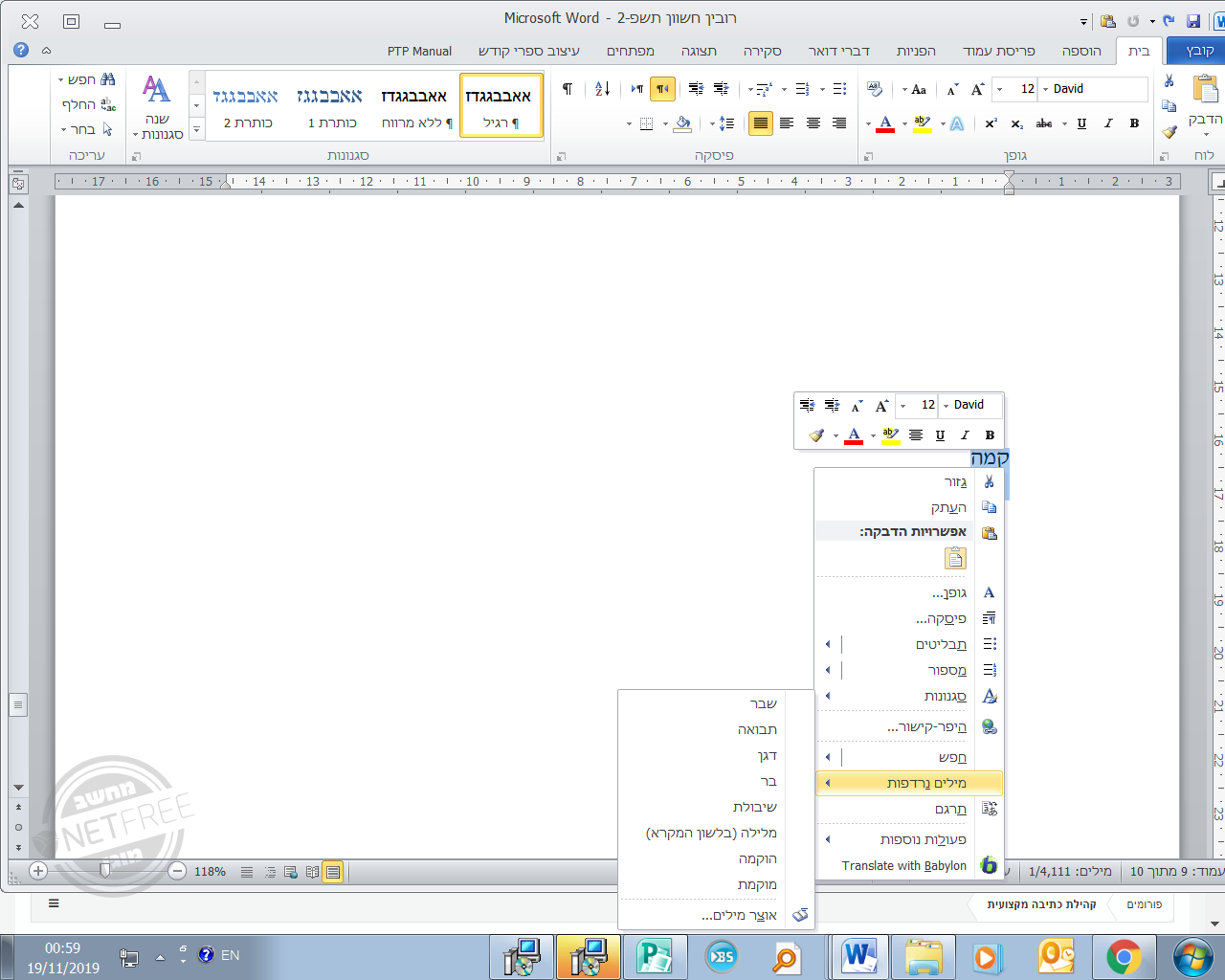
Task: Click the Sort icon in the paragraph group
Action: coord(602,89)
